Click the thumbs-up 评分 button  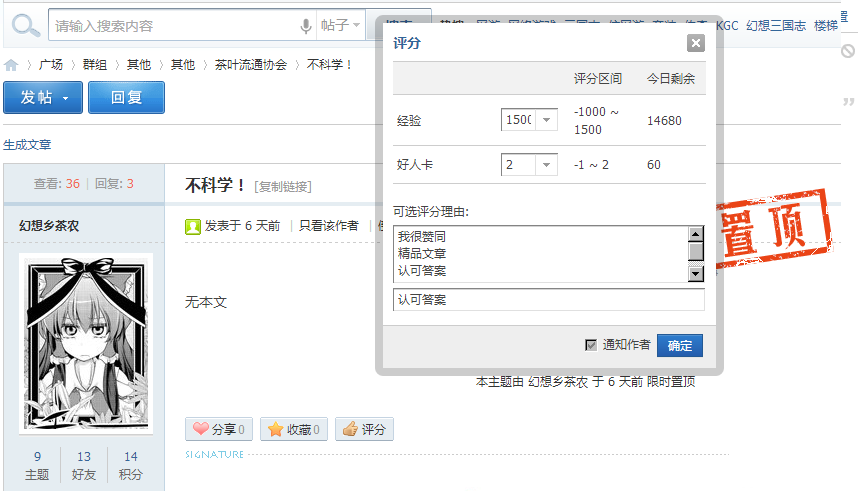(364, 429)
